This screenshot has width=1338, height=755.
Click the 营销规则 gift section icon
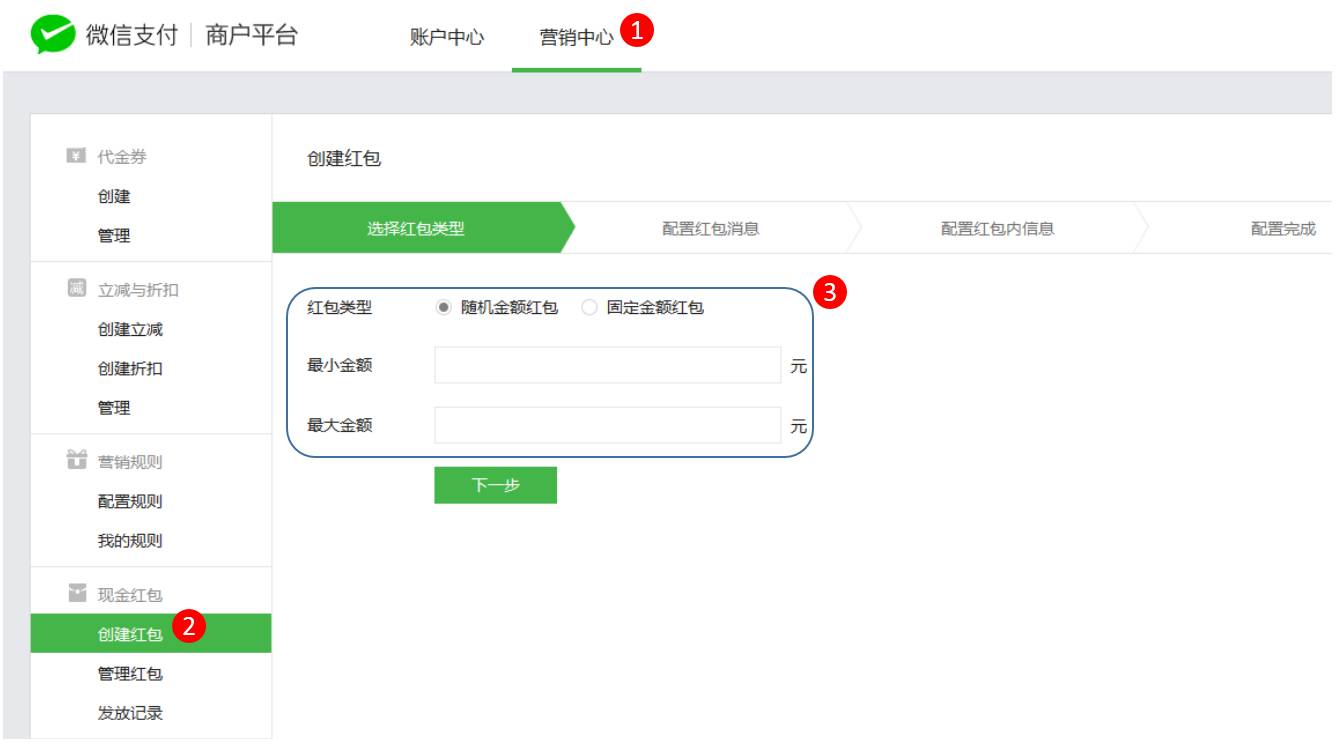coord(76,460)
